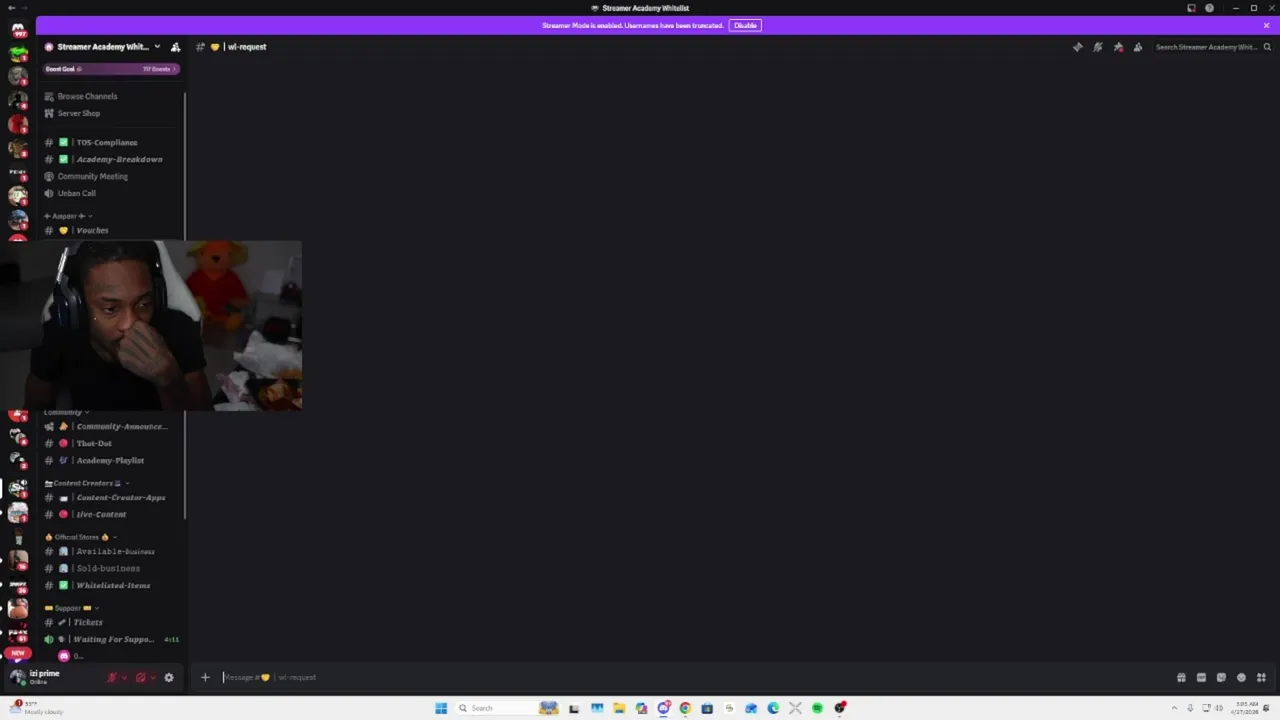The image size is (1280, 720).
Task: Show the Member List icon
Action: (x=1138, y=47)
